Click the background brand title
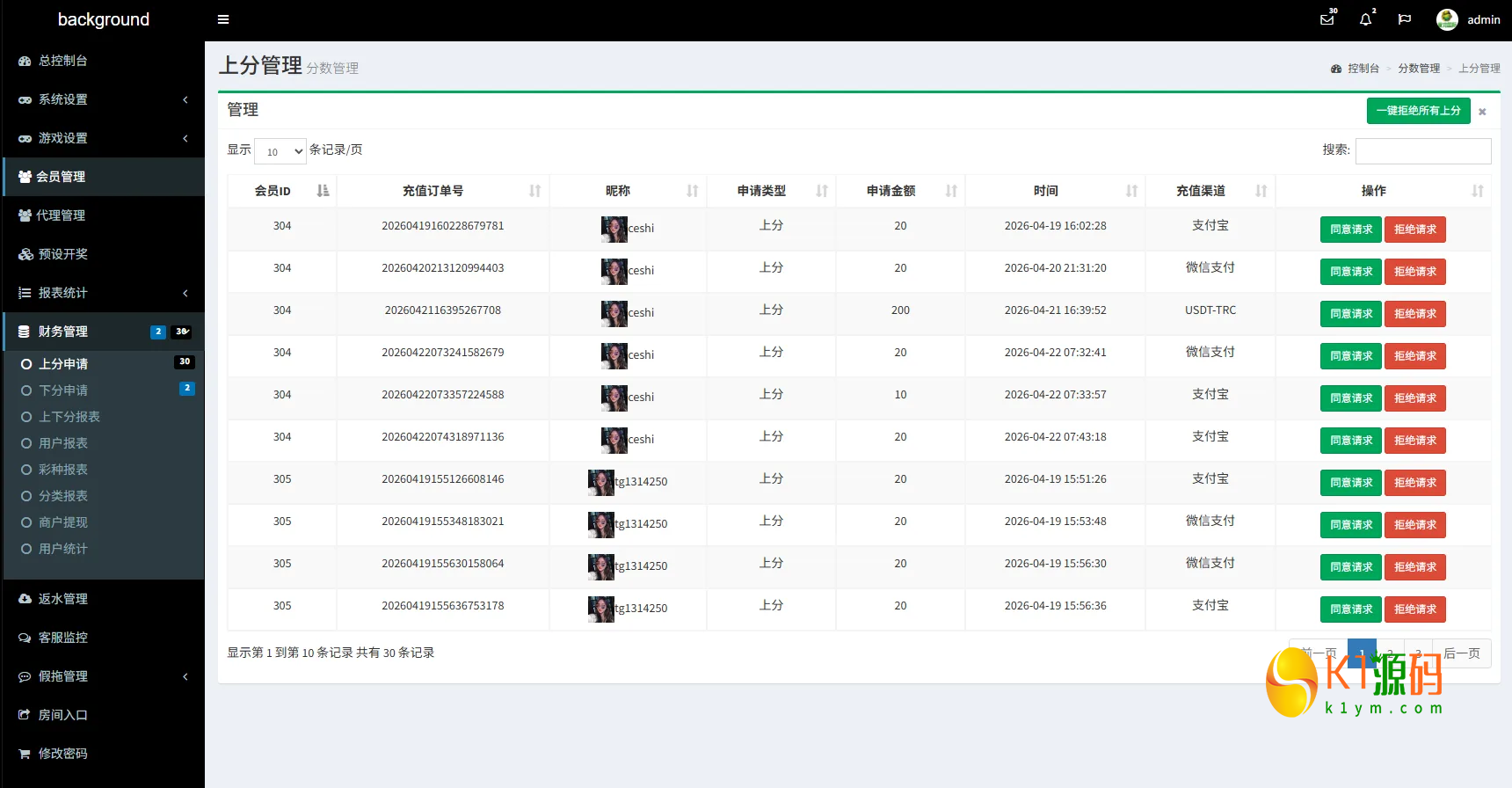Image resolution: width=1512 pixels, height=788 pixels. click(x=104, y=19)
